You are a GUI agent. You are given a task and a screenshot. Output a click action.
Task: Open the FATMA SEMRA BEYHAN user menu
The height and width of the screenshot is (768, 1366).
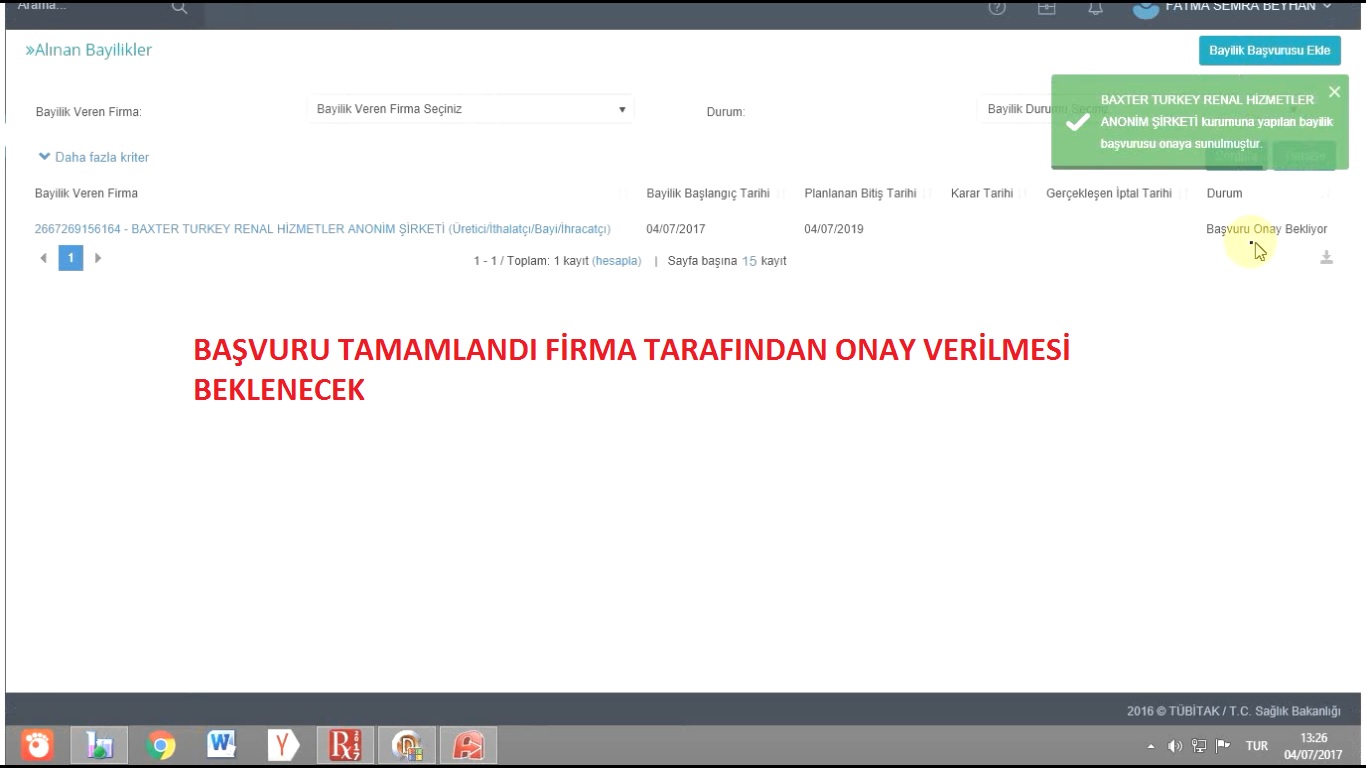tap(1233, 7)
